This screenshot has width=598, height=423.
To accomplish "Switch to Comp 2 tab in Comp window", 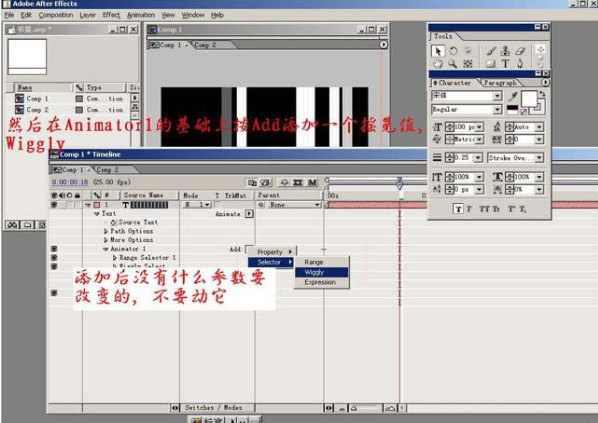I will pos(205,45).
